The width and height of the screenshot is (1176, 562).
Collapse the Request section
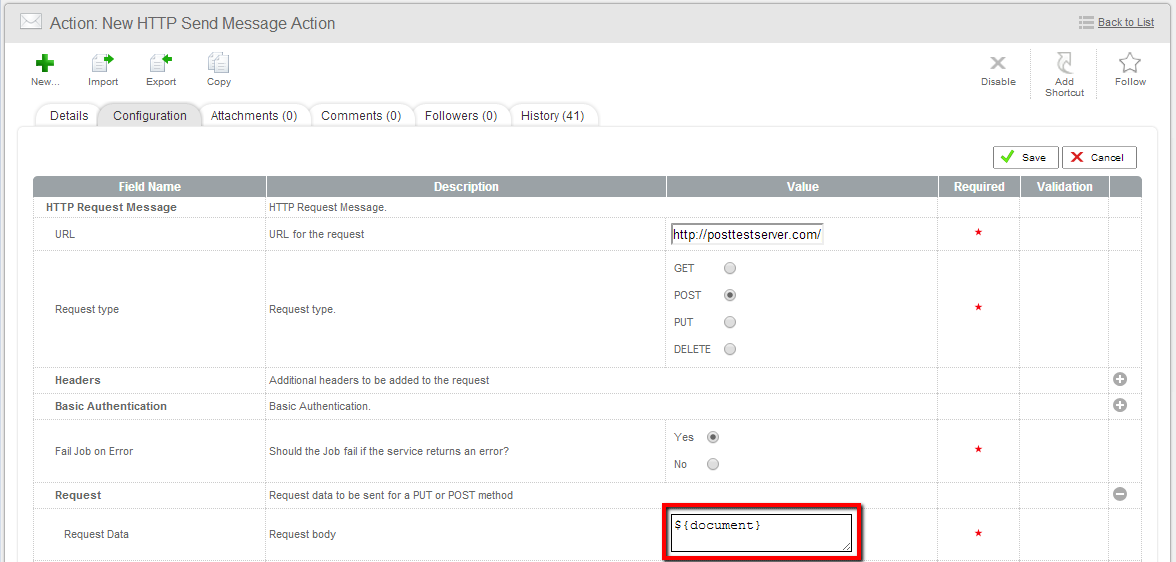pos(1120,494)
